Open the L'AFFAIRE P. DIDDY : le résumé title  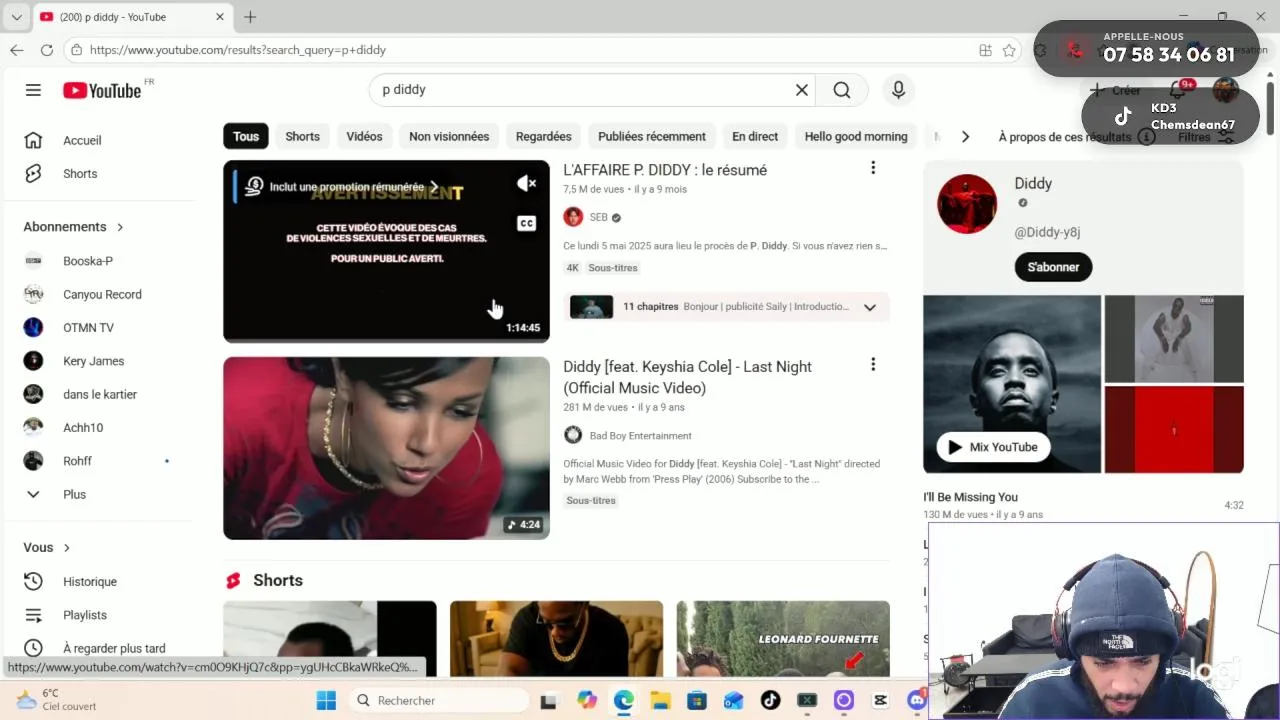pos(665,170)
